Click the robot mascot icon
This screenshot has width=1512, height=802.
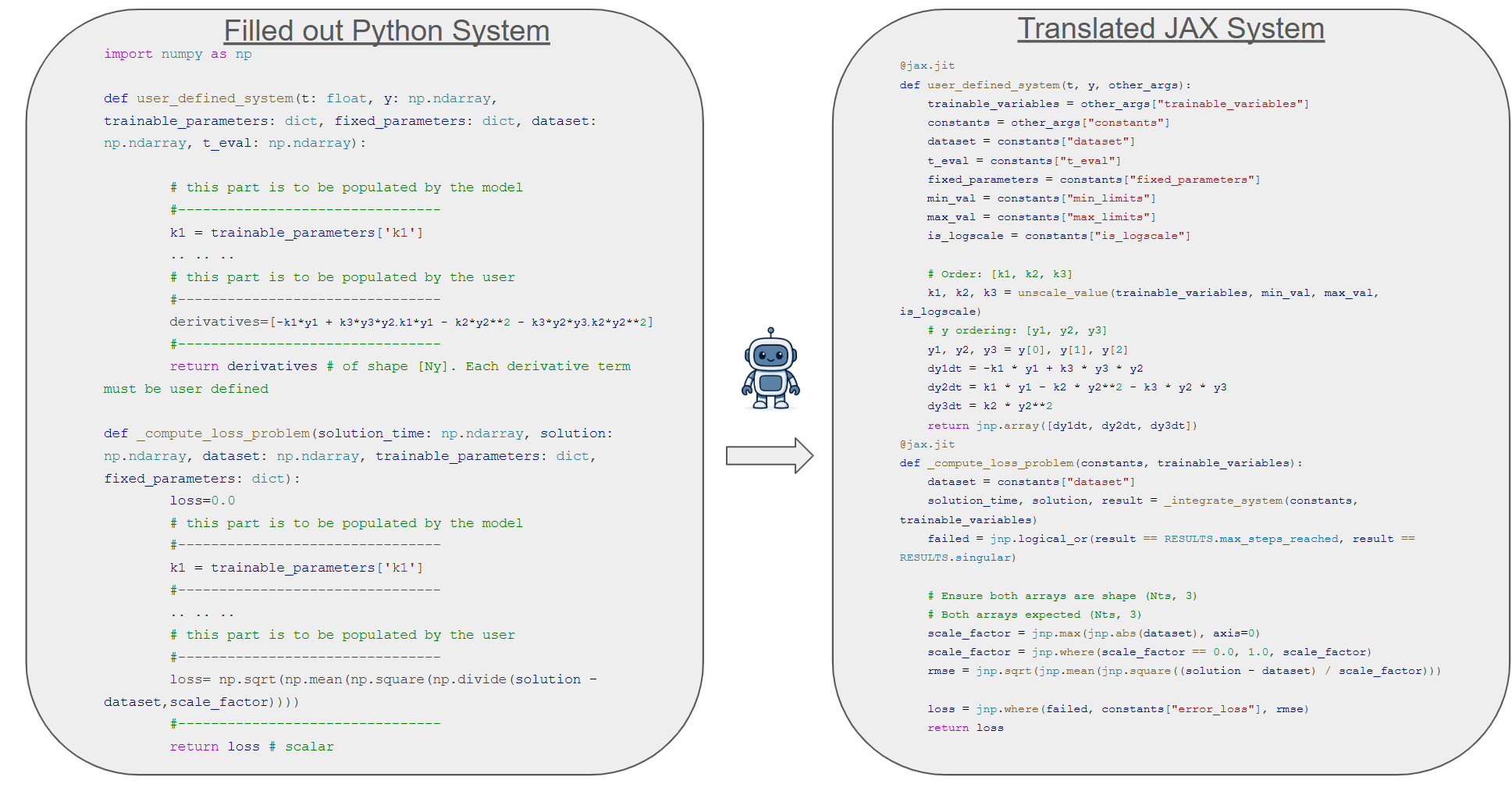coord(770,369)
